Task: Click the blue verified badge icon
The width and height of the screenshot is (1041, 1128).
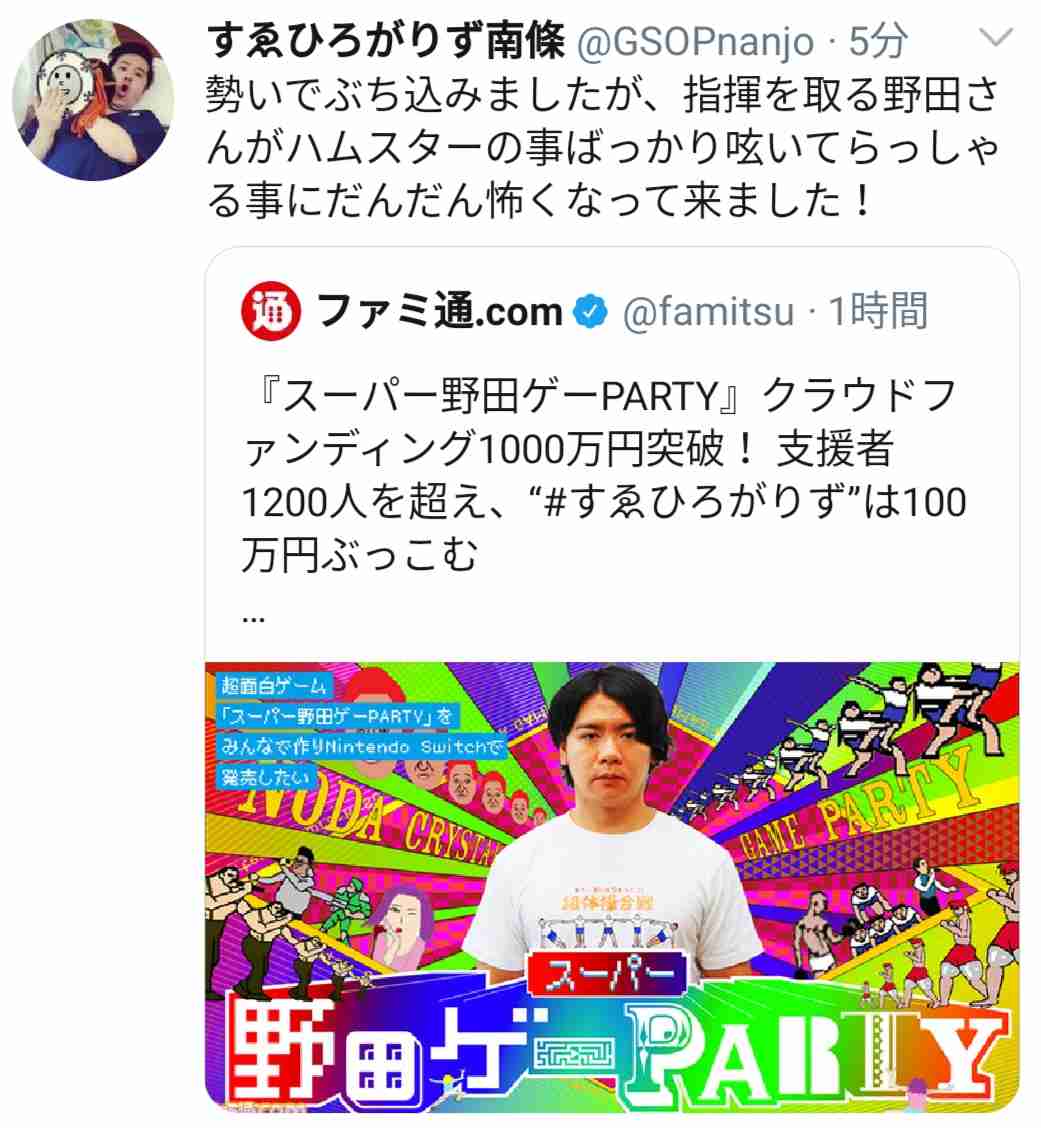Action: 591,312
